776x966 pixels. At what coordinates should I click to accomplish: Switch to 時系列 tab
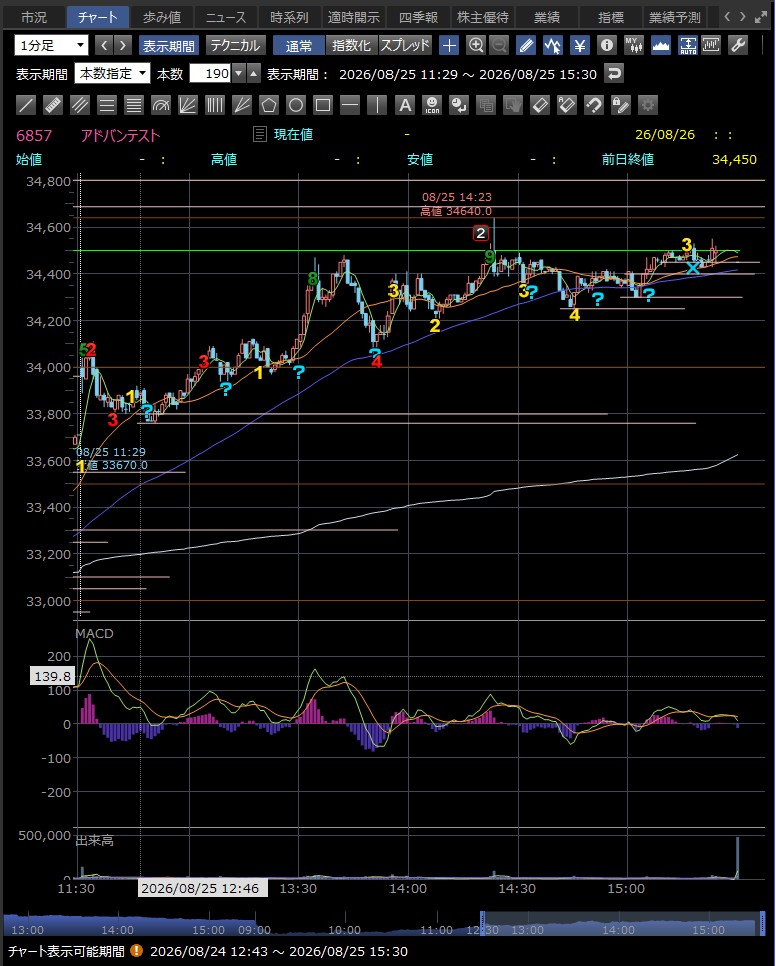pyautogui.click(x=289, y=17)
